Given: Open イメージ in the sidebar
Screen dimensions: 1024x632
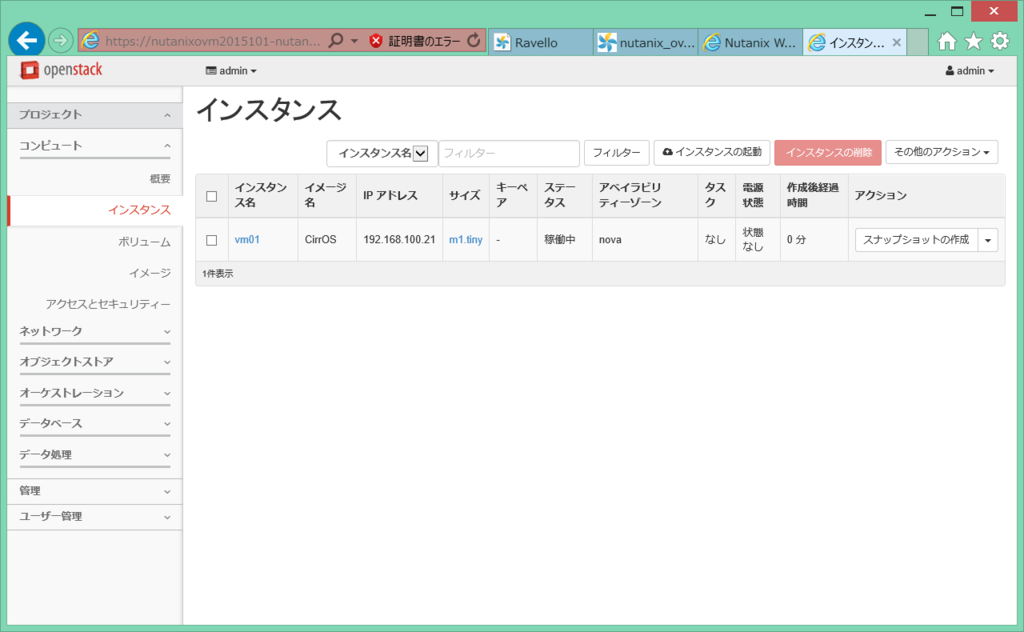Looking at the screenshot, I should coord(150,273).
